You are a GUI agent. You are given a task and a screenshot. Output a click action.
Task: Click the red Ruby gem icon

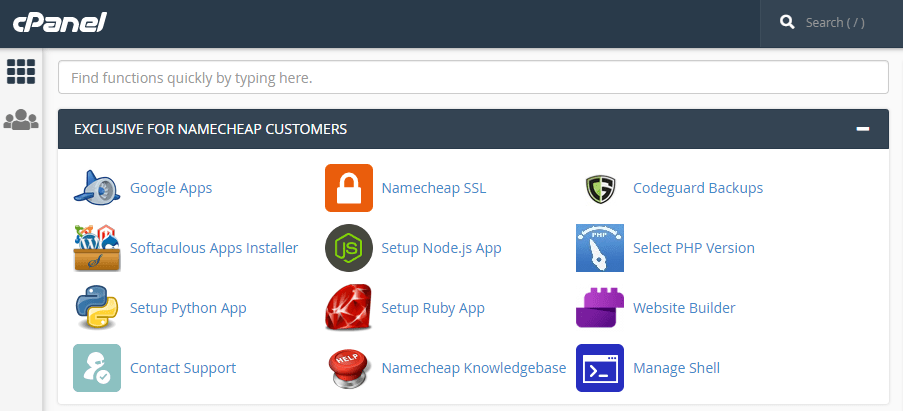coord(348,307)
